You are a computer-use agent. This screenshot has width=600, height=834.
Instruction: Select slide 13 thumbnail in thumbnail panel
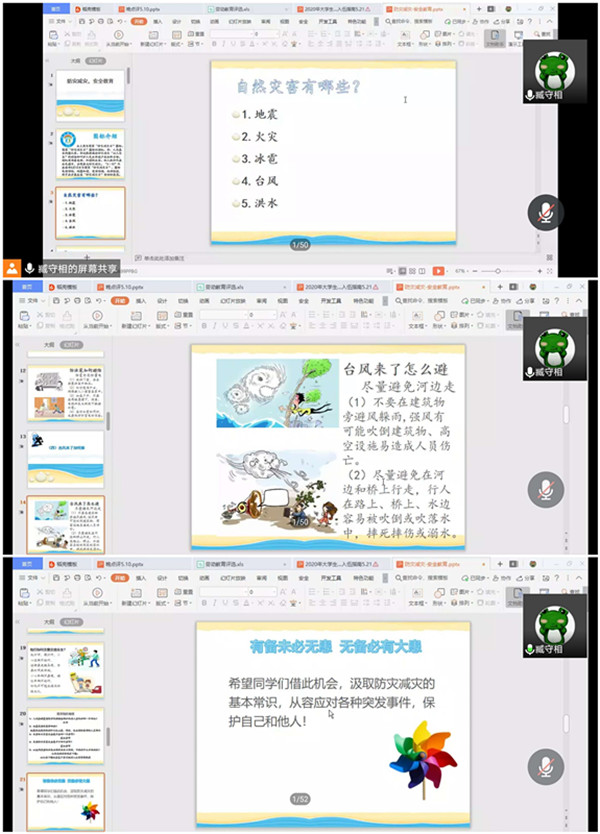(66, 458)
